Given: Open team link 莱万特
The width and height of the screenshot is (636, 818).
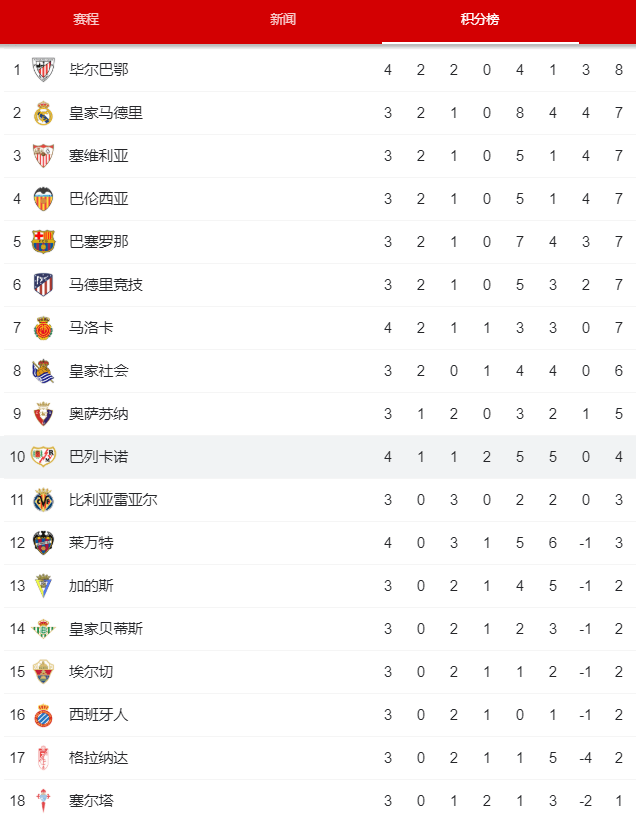Looking at the screenshot, I should pos(91,543).
